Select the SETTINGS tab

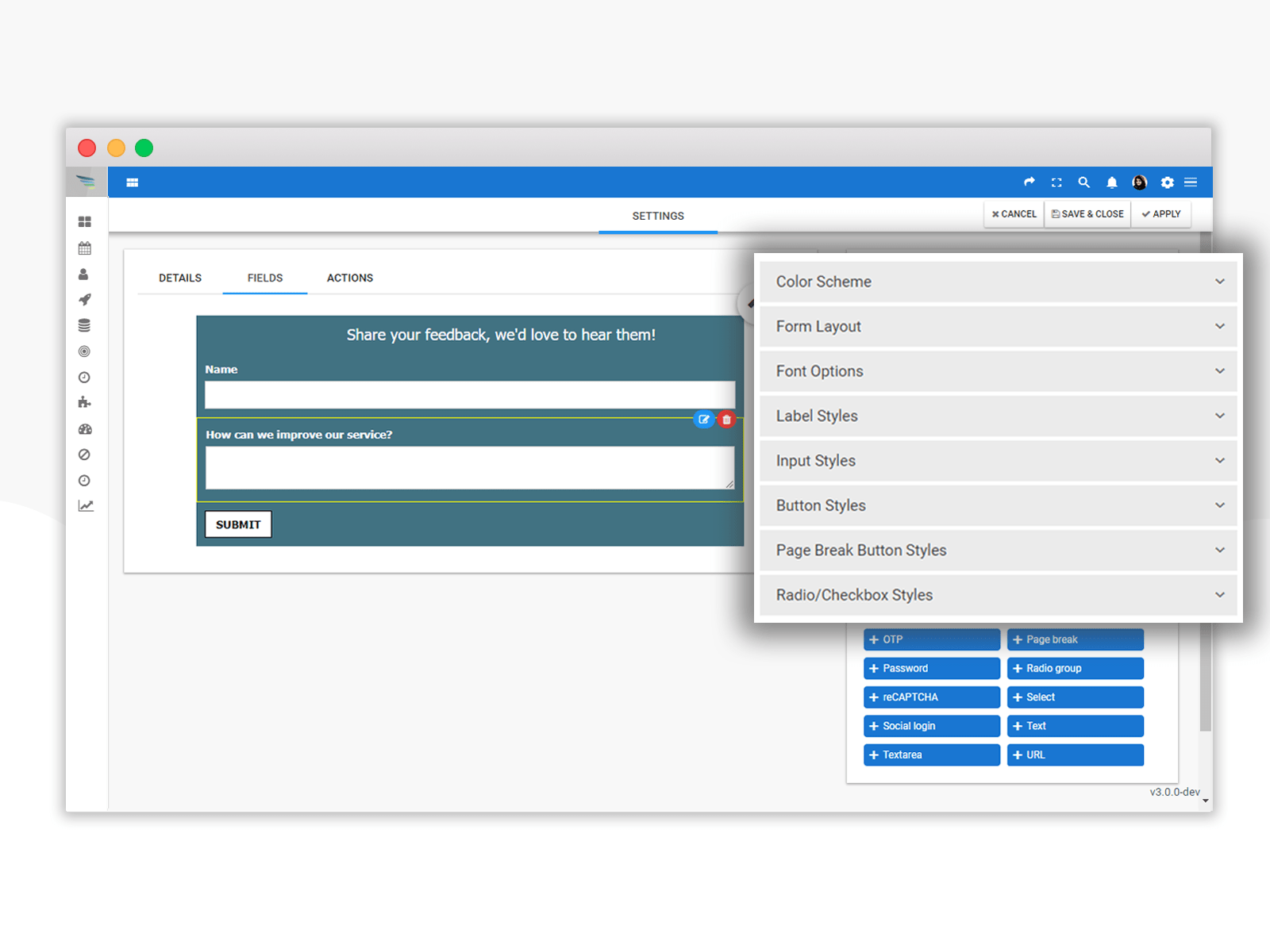click(x=658, y=216)
